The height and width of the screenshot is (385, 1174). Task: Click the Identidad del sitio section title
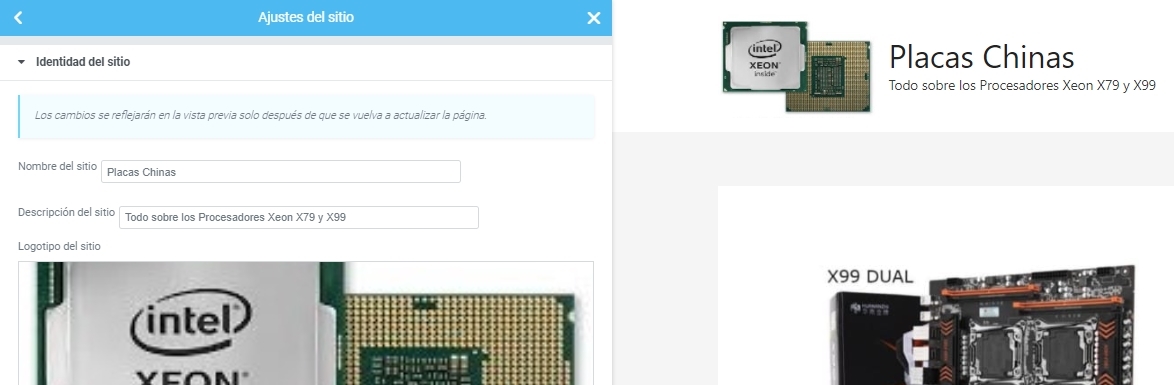click(x=82, y=62)
